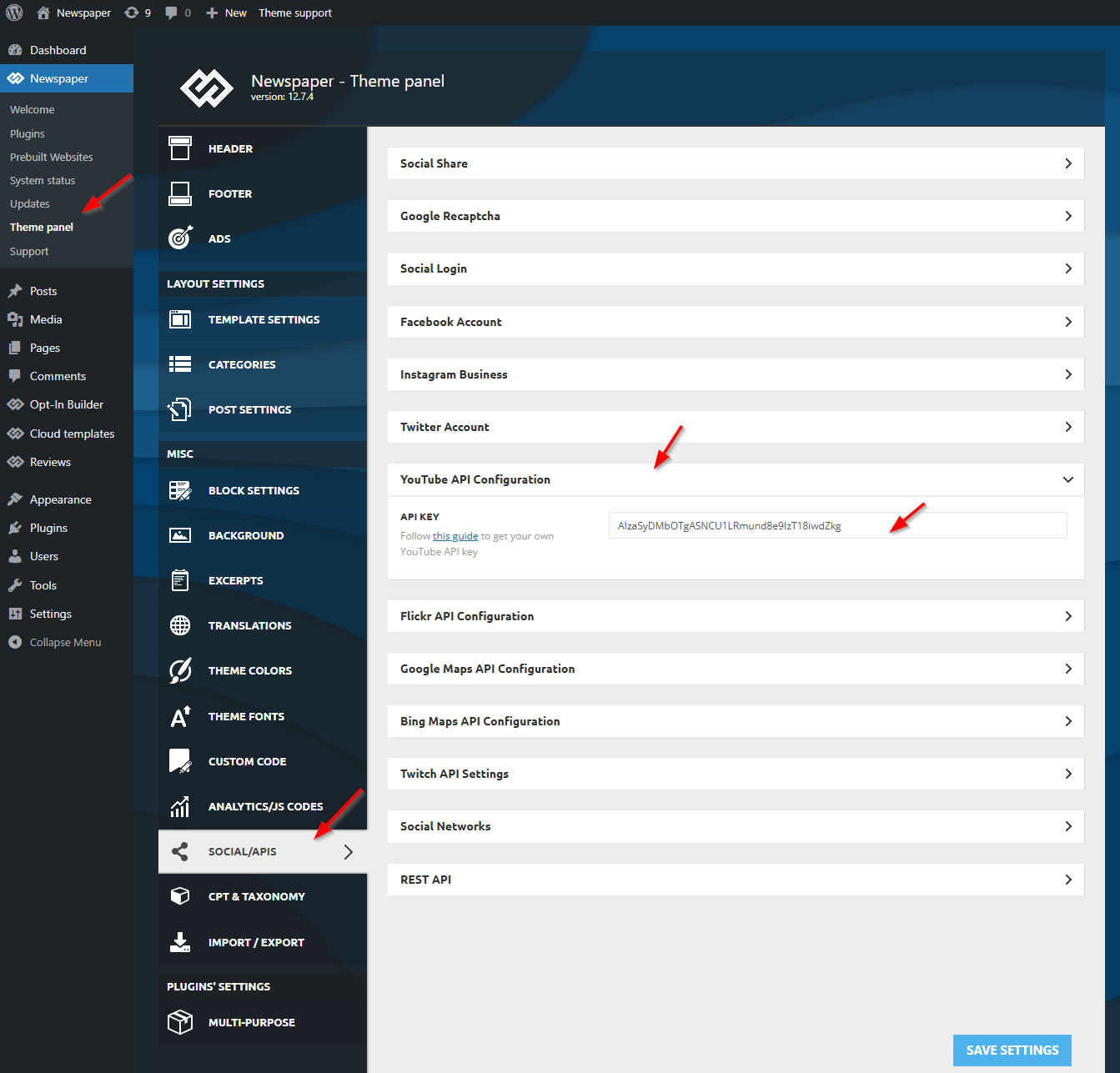Click the YouTube API key input field
Image resolution: width=1120 pixels, height=1073 pixels.
837,526
